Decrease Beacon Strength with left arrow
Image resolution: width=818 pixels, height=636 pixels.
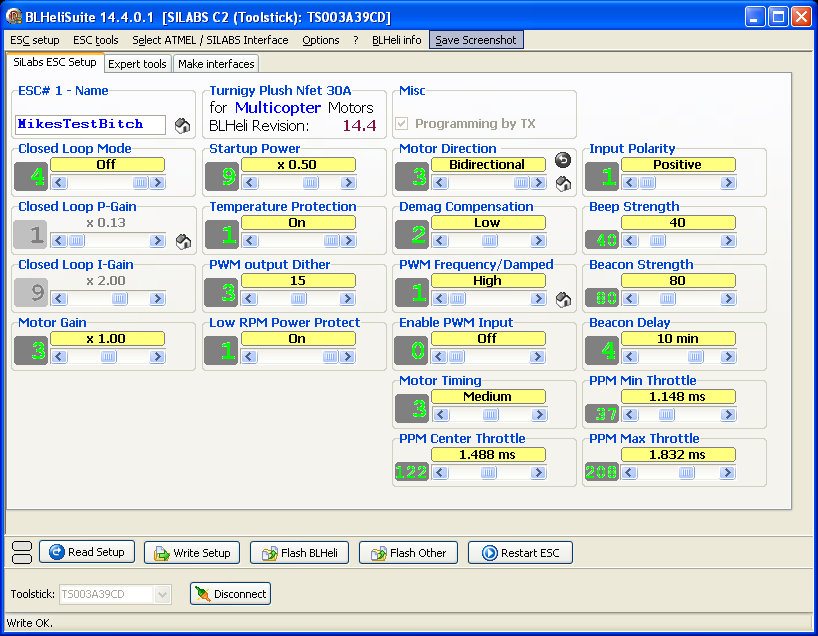click(630, 298)
